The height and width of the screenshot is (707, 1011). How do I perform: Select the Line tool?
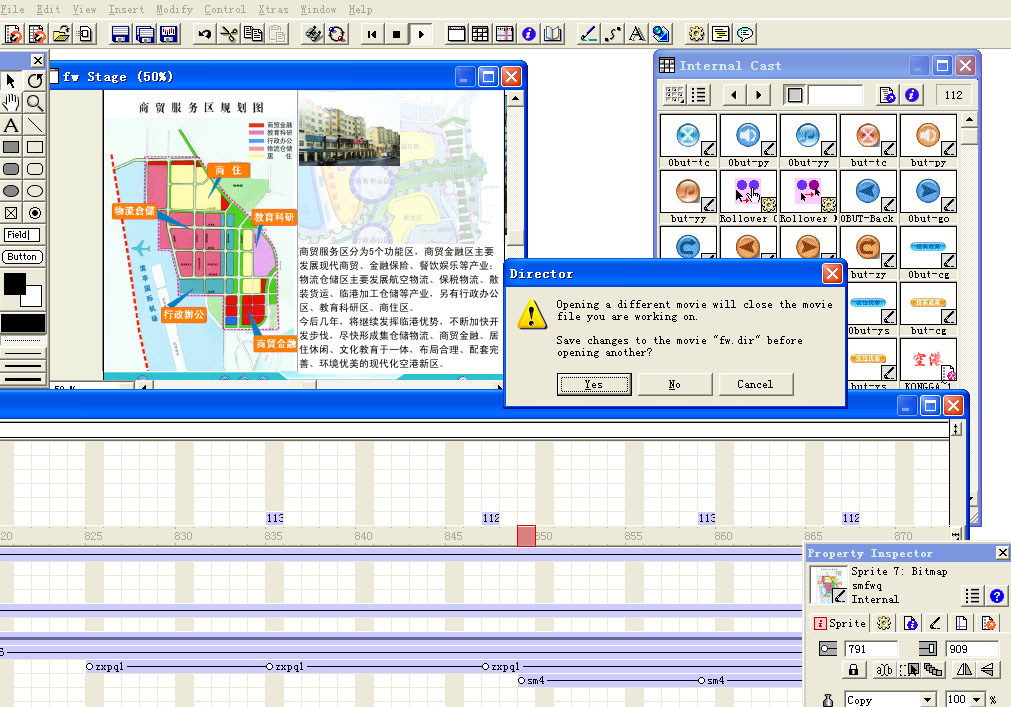(35, 125)
